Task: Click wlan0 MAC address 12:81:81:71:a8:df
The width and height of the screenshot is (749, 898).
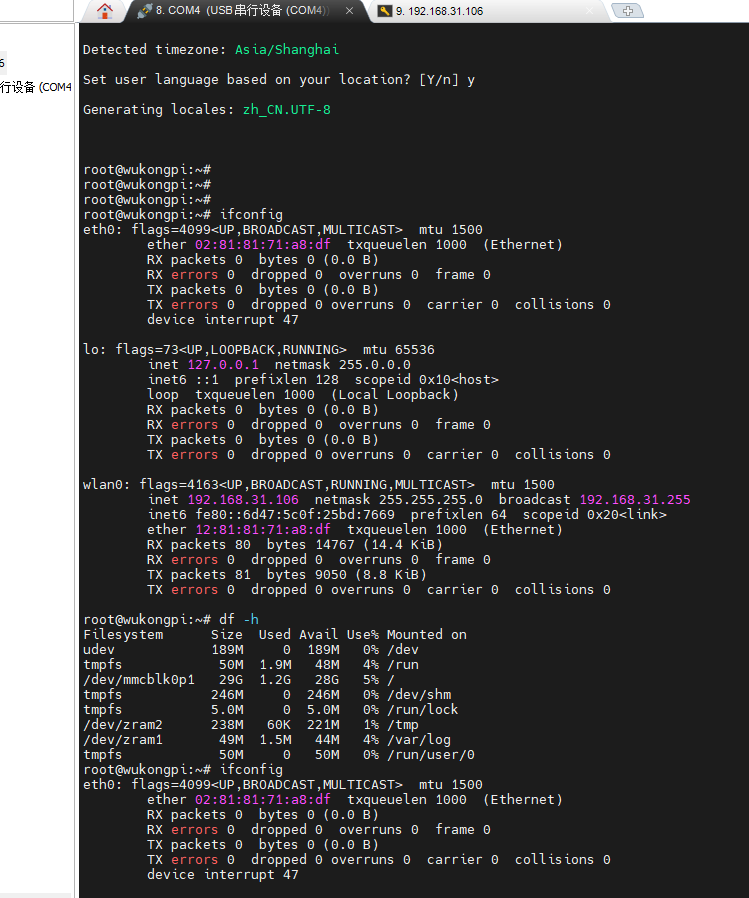Action: point(263,530)
